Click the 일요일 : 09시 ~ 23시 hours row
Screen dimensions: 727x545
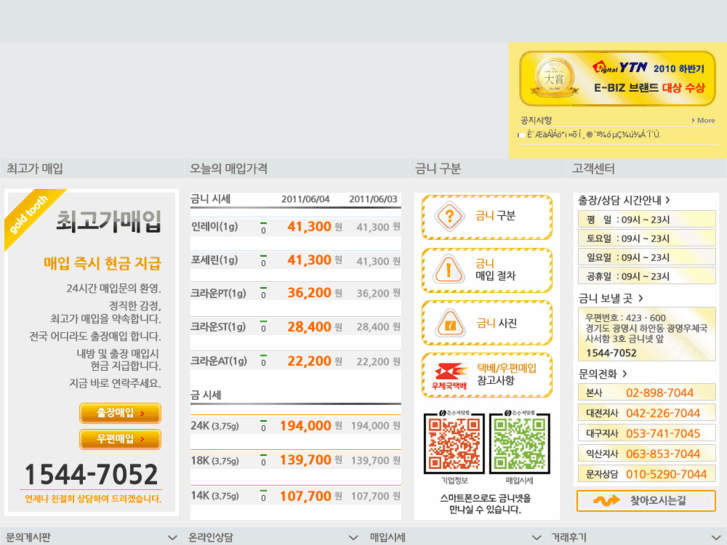point(646,257)
